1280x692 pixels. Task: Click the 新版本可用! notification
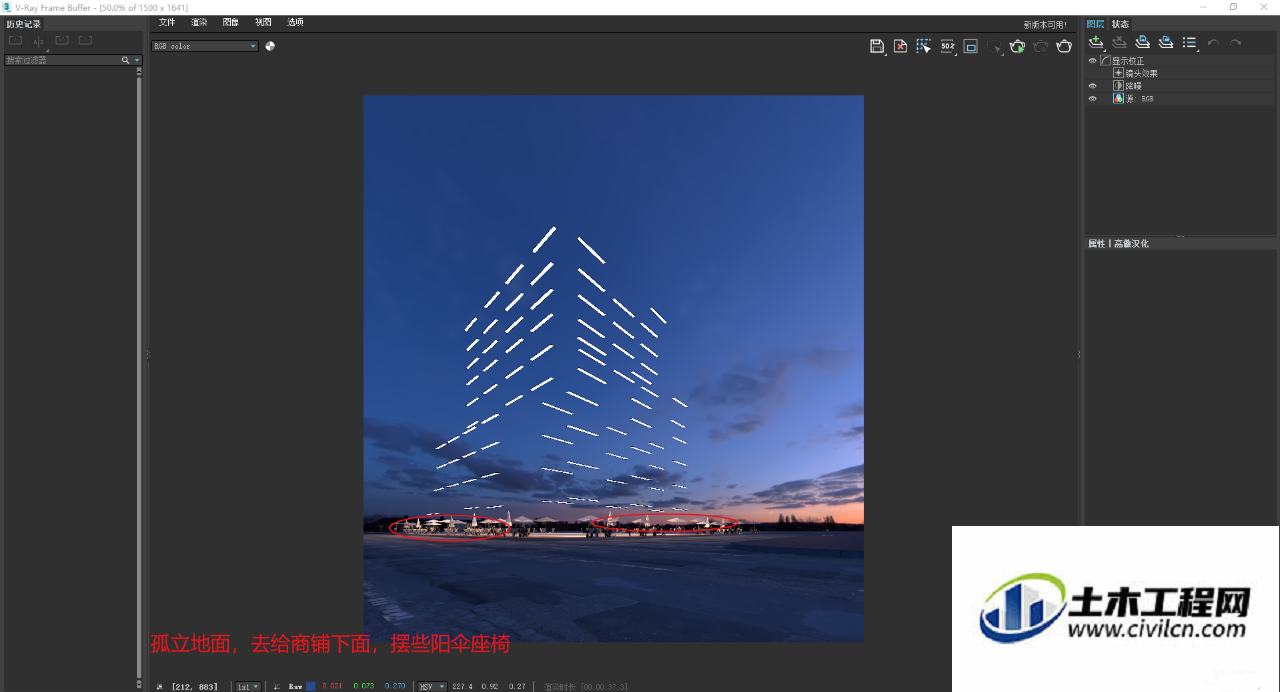click(x=1045, y=24)
